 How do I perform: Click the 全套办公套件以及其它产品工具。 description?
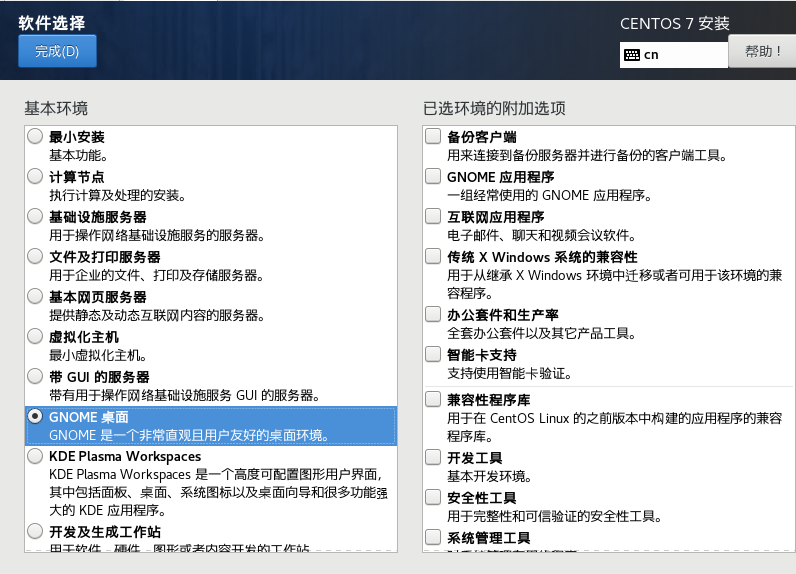click(x=542, y=333)
